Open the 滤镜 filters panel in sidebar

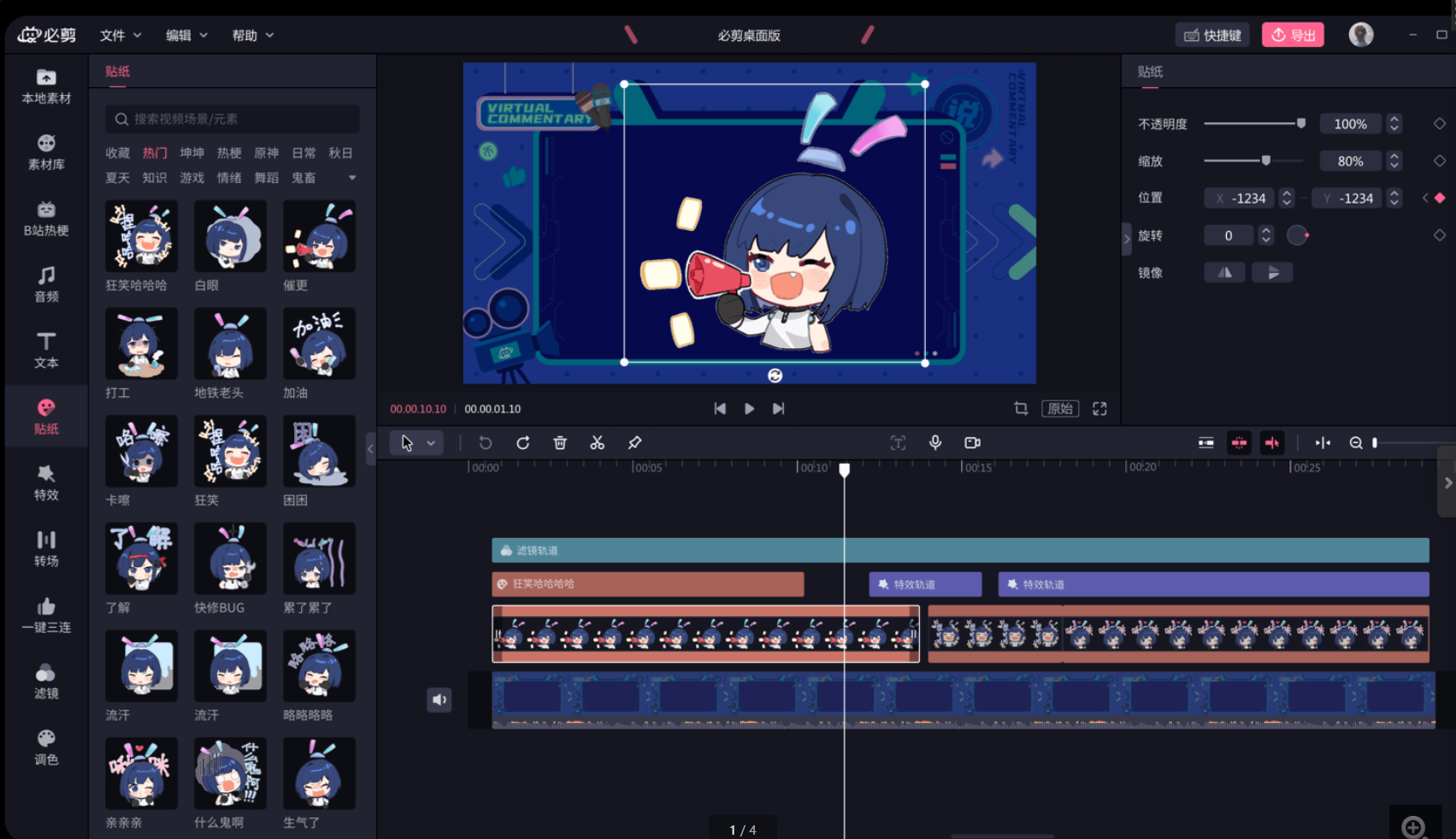pyautogui.click(x=46, y=682)
